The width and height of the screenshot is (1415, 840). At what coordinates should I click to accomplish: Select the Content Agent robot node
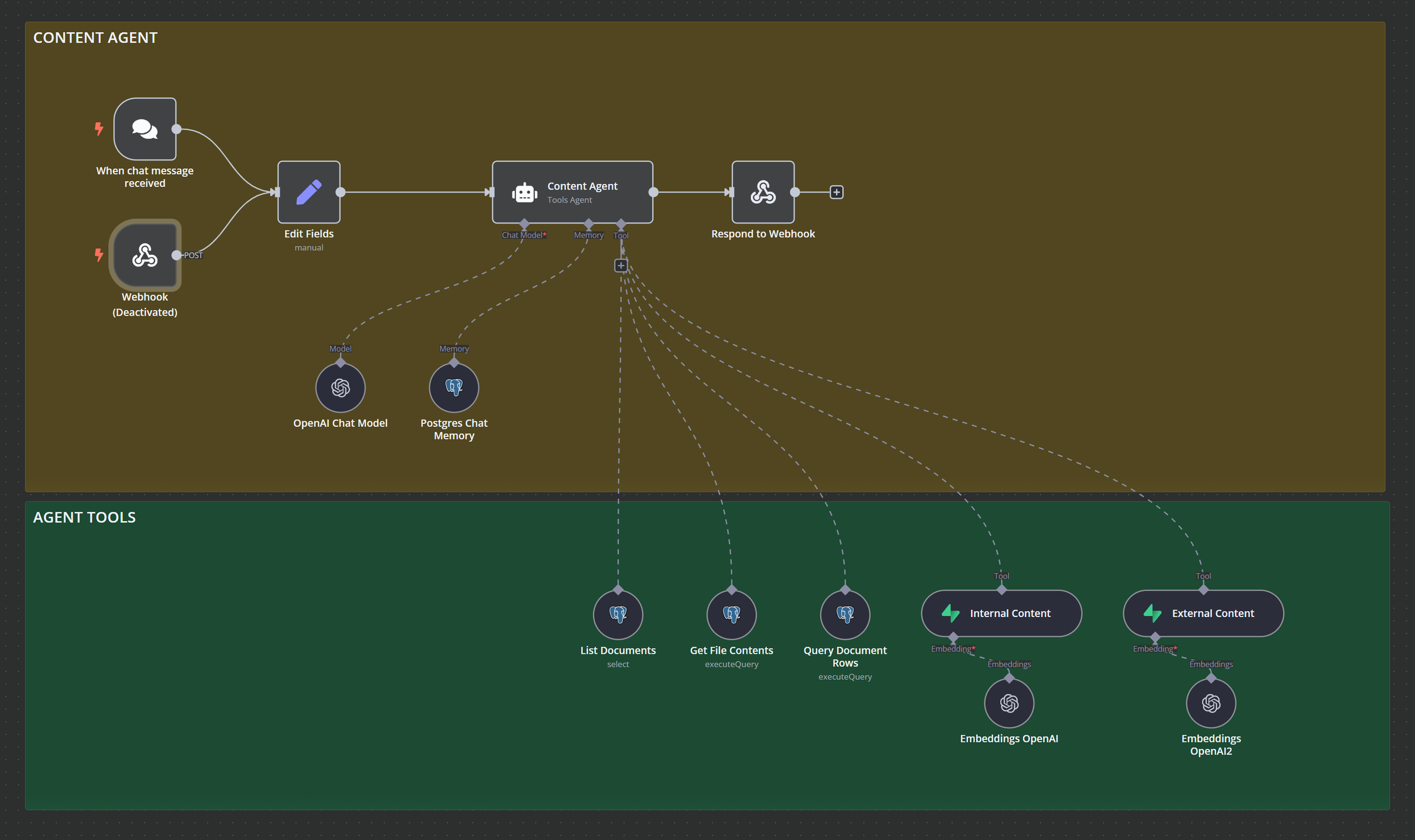[x=572, y=192]
